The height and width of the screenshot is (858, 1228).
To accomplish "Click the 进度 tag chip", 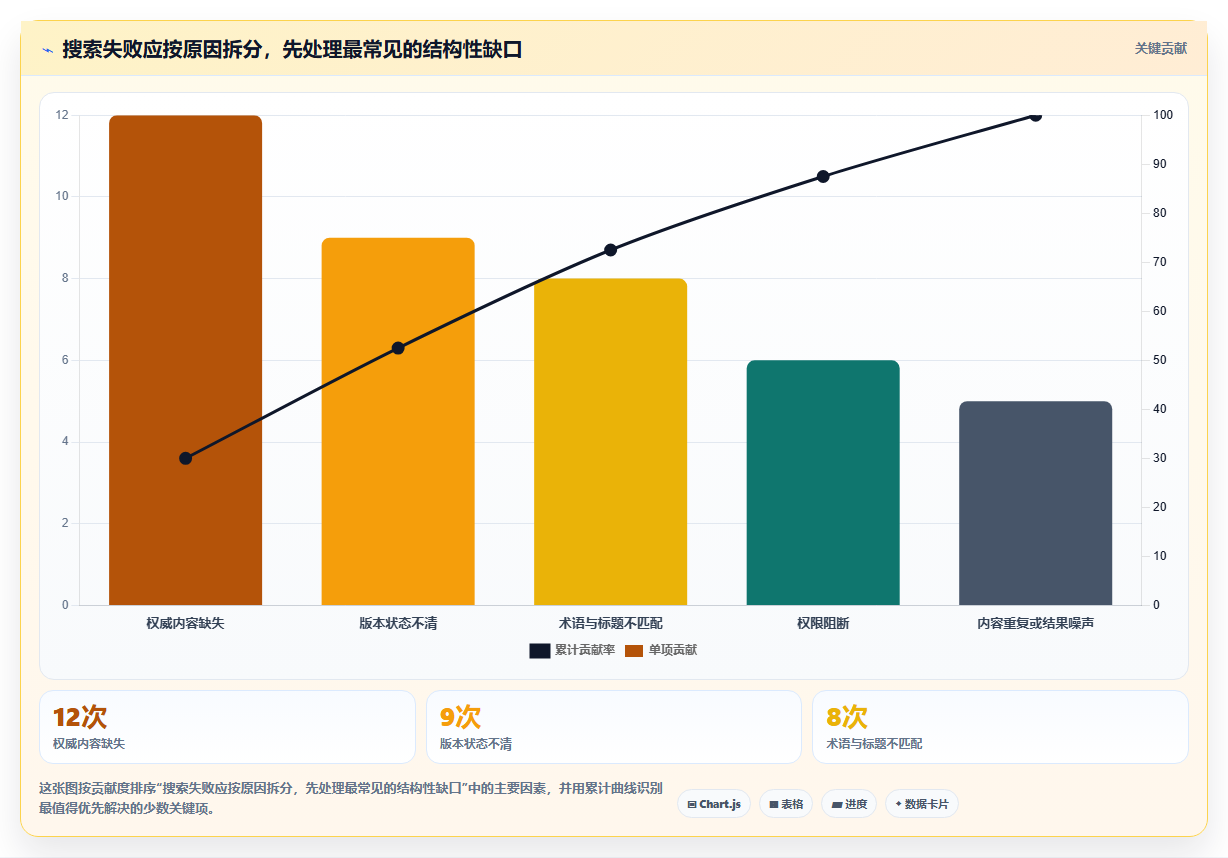I will (x=849, y=804).
